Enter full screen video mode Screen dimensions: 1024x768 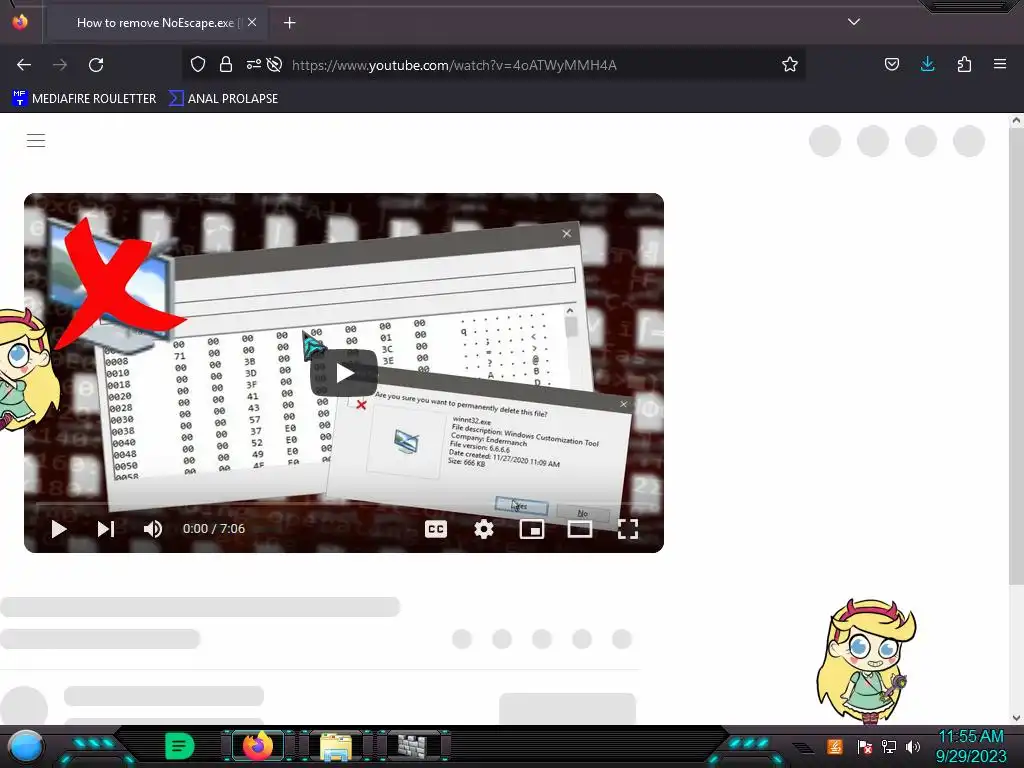pyautogui.click(x=628, y=529)
